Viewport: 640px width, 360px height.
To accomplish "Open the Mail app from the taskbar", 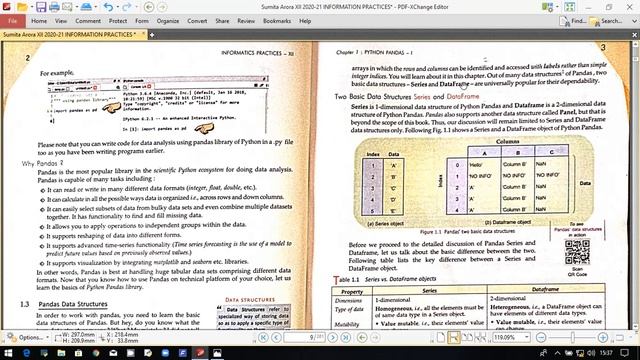I will pos(113,353).
